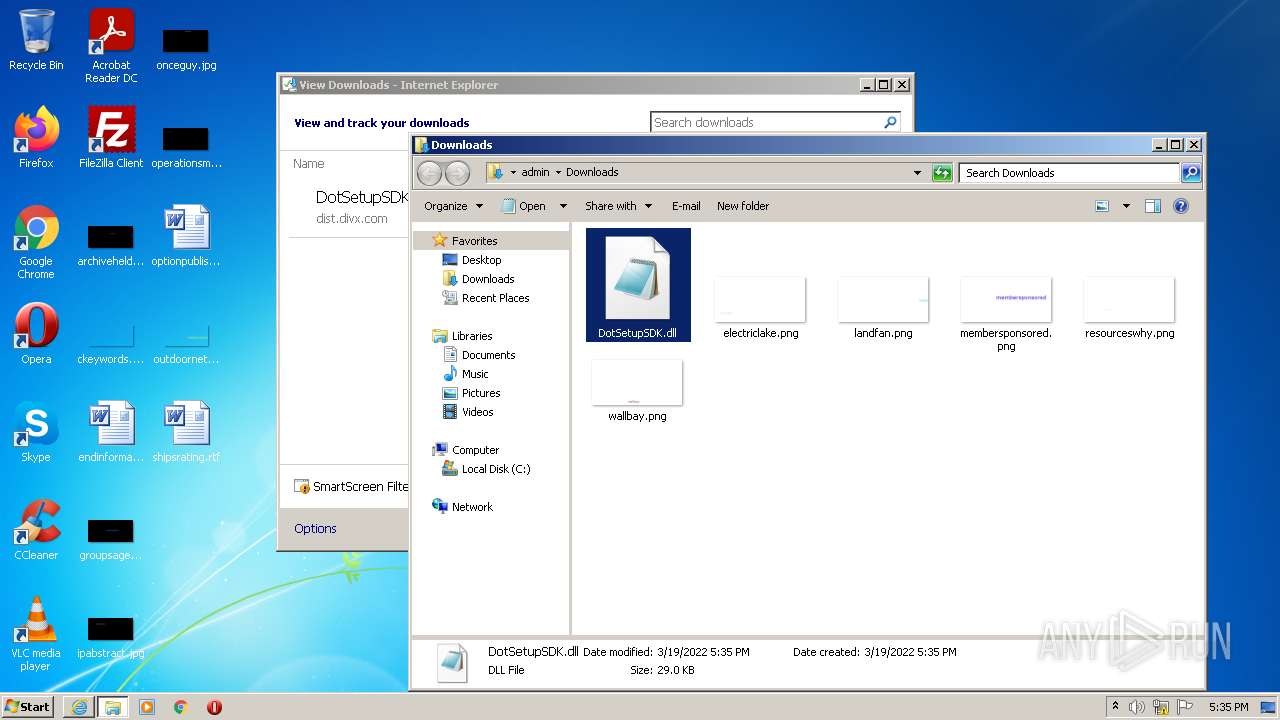This screenshot has height=720, width=1280.
Task: Change the view with the views icon
Action: pos(1102,206)
